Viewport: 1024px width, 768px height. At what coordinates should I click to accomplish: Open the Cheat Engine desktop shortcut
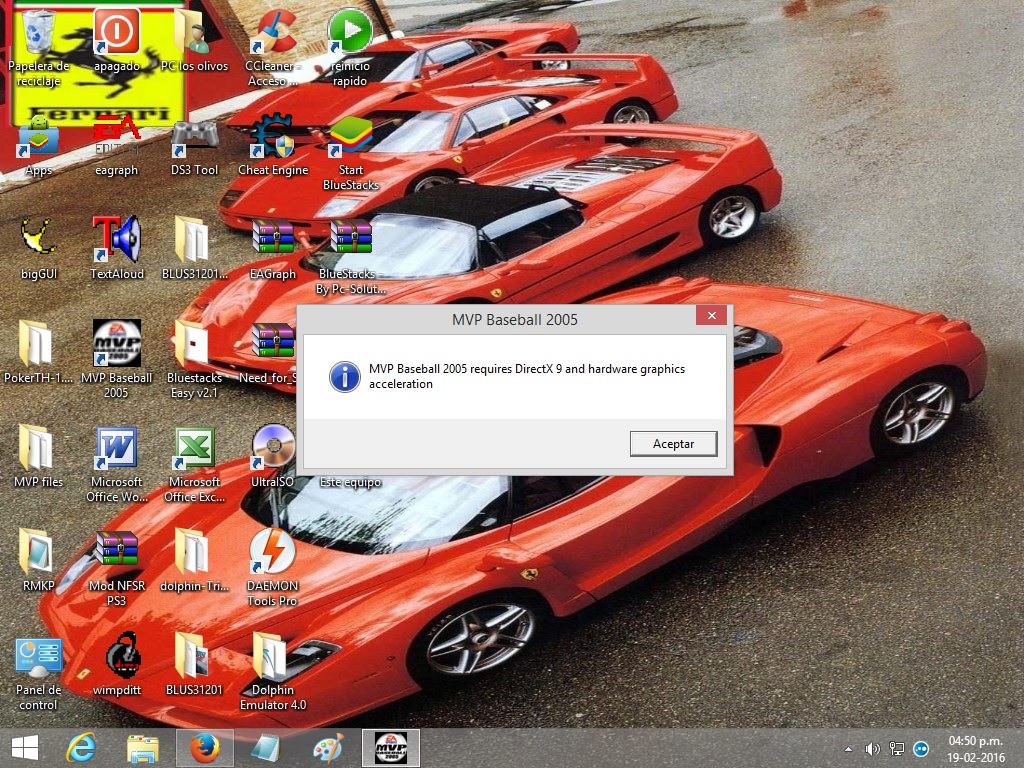pyautogui.click(x=272, y=138)
